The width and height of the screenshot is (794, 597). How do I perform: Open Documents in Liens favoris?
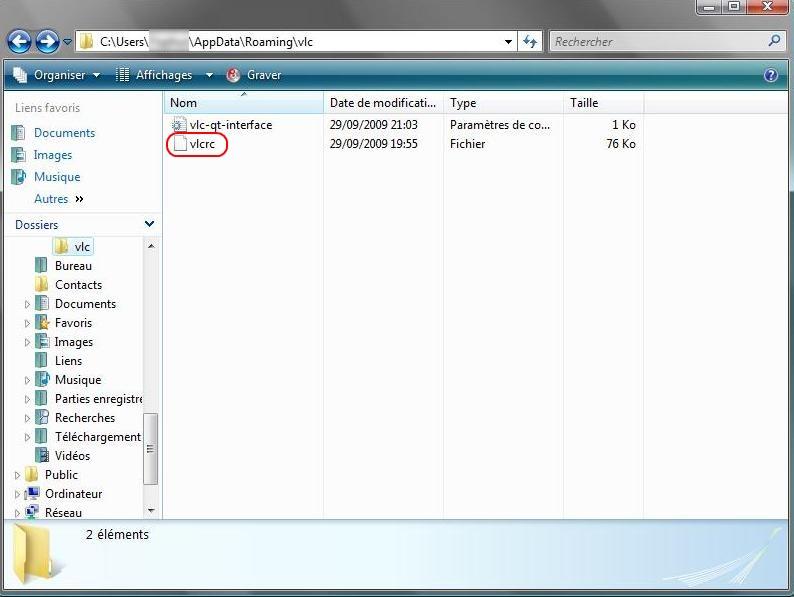64,133
